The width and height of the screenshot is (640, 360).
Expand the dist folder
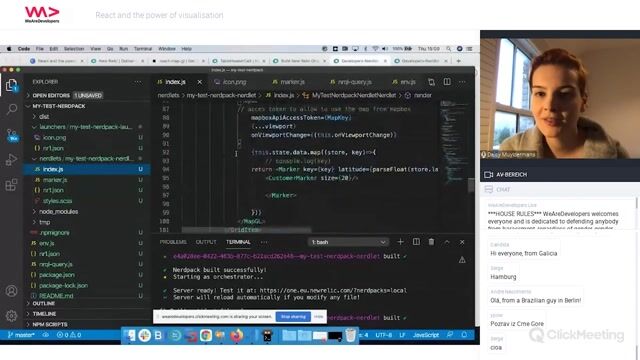(x=44, y=116)
